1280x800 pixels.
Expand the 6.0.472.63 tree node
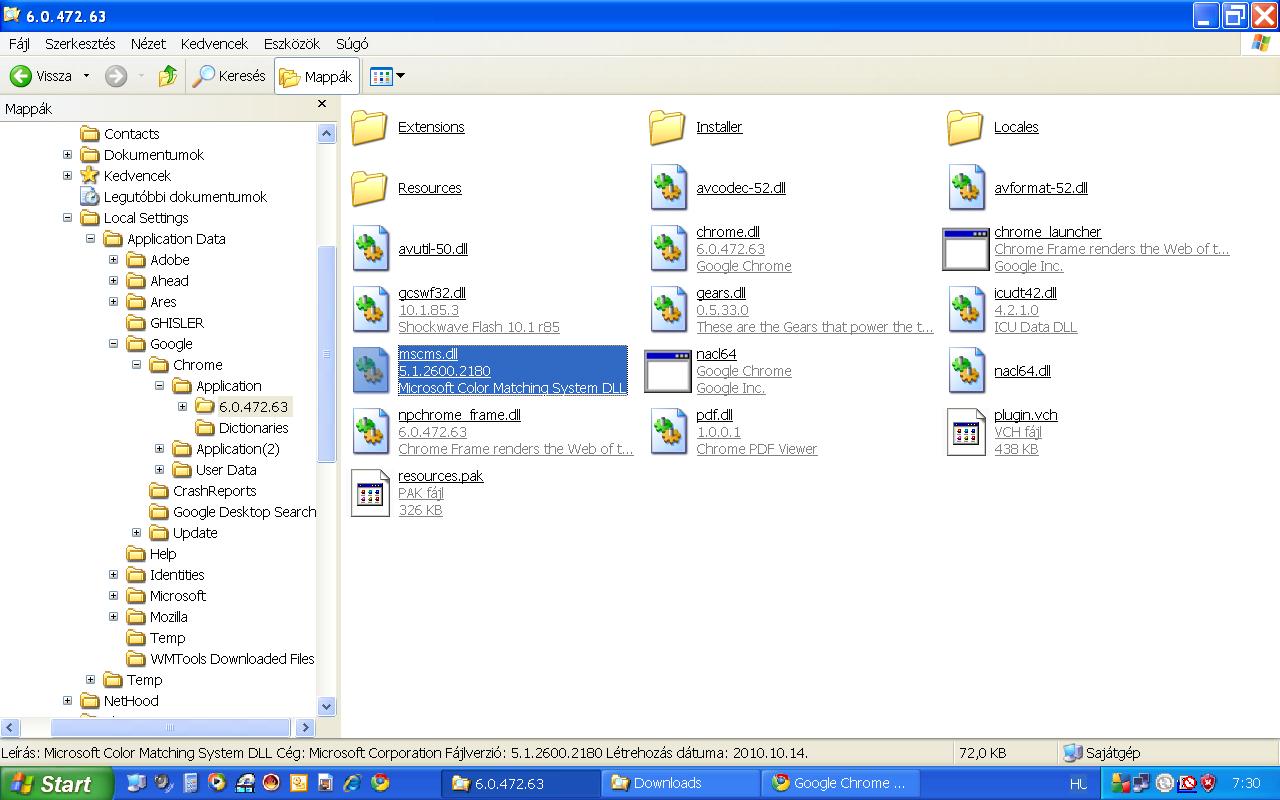[182, 407]
